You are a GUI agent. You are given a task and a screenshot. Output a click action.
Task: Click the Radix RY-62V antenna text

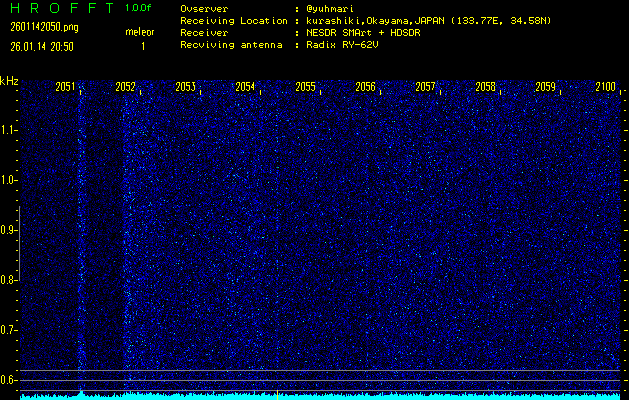[x=342, y=45]
